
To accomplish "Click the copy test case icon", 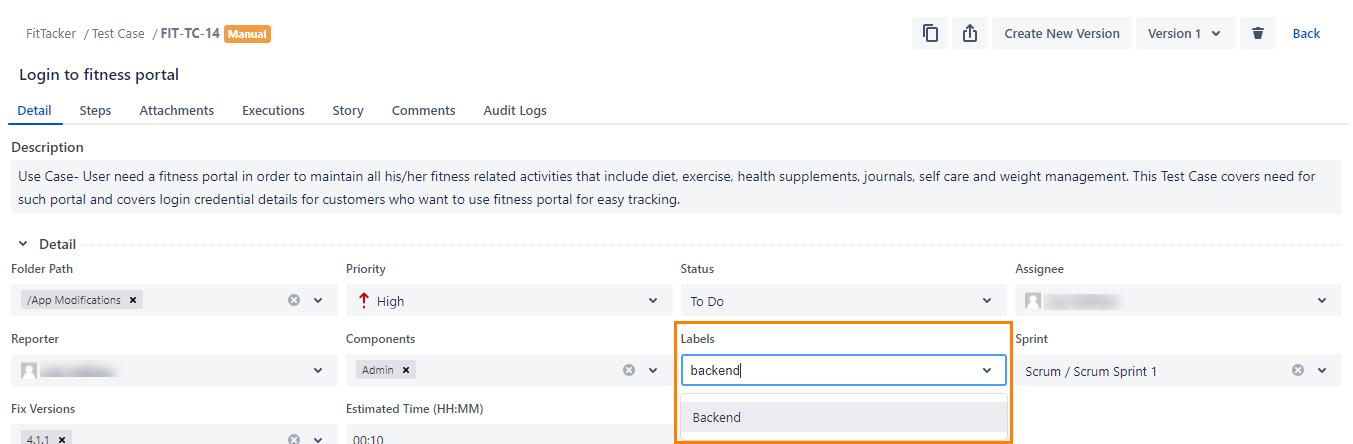I will tap(930, 33).
